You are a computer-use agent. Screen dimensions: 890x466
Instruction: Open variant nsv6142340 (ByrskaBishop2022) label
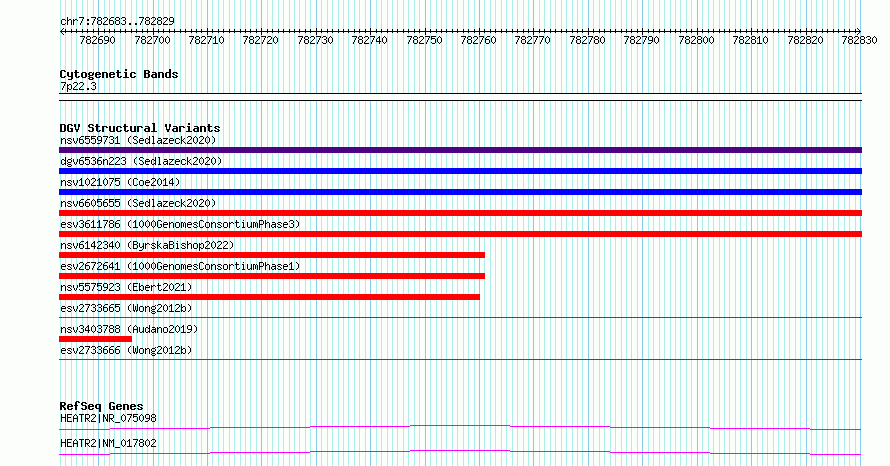[147, 245]
